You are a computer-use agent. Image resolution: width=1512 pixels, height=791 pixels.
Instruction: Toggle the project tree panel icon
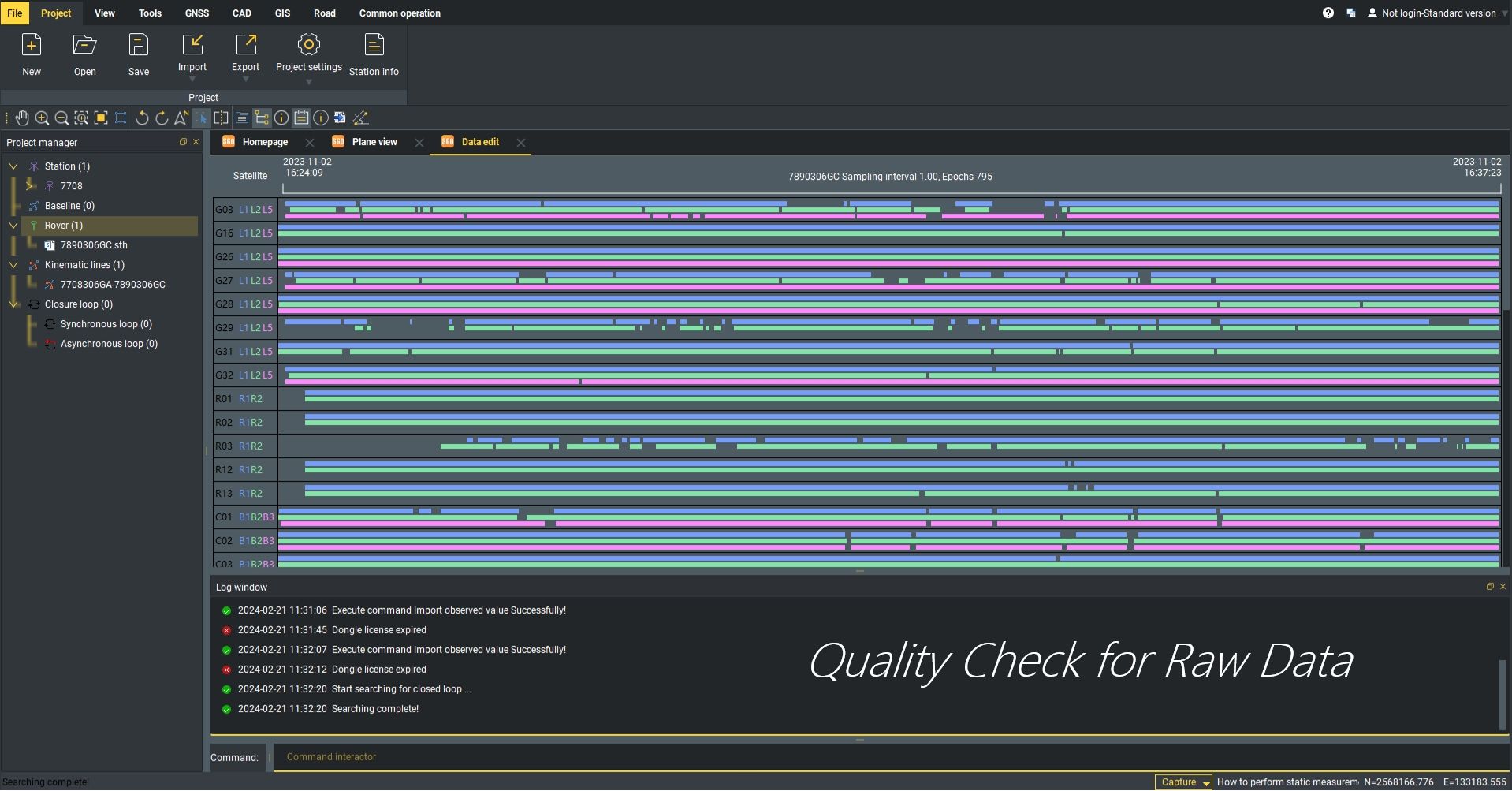click(262, 118)
